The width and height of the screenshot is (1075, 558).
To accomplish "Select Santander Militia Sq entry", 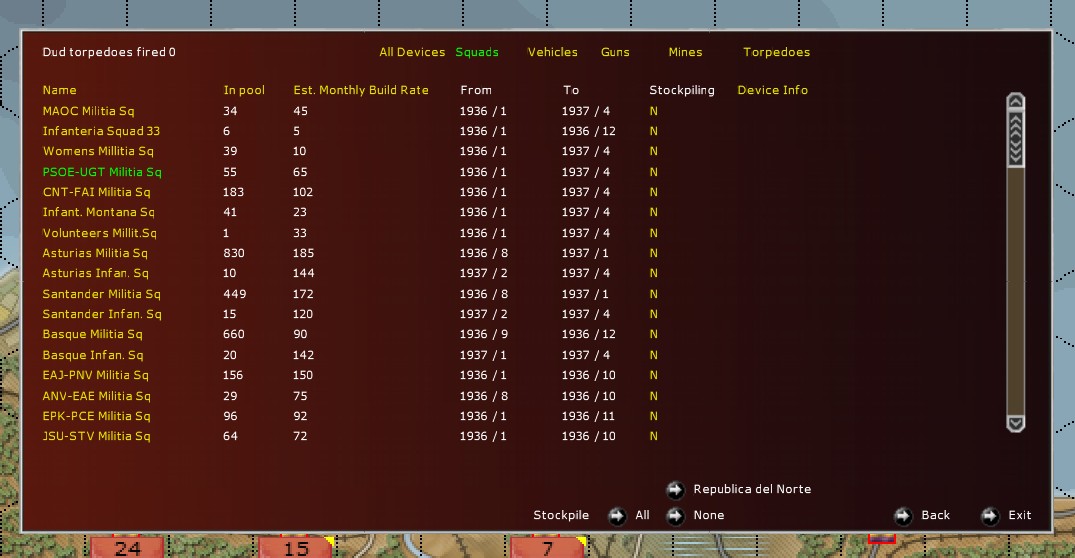I will click(101, 294).
